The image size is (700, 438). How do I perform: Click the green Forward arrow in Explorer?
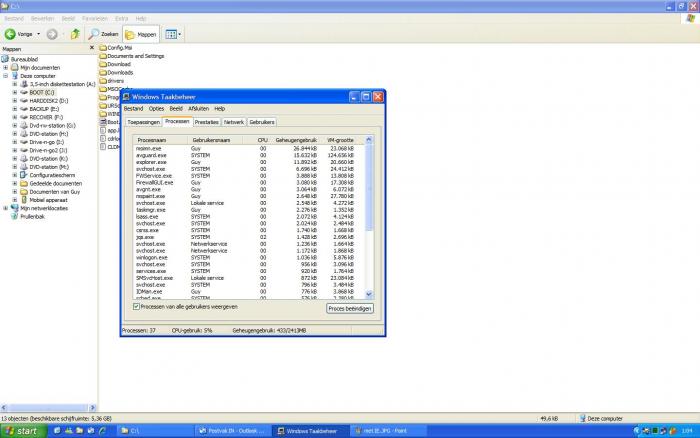click(x=52, y=34)
